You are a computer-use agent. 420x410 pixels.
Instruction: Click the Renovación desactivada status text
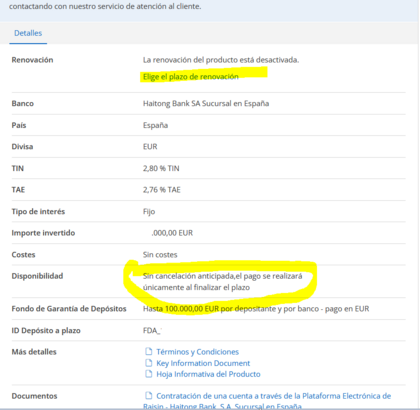coord(221,60)
